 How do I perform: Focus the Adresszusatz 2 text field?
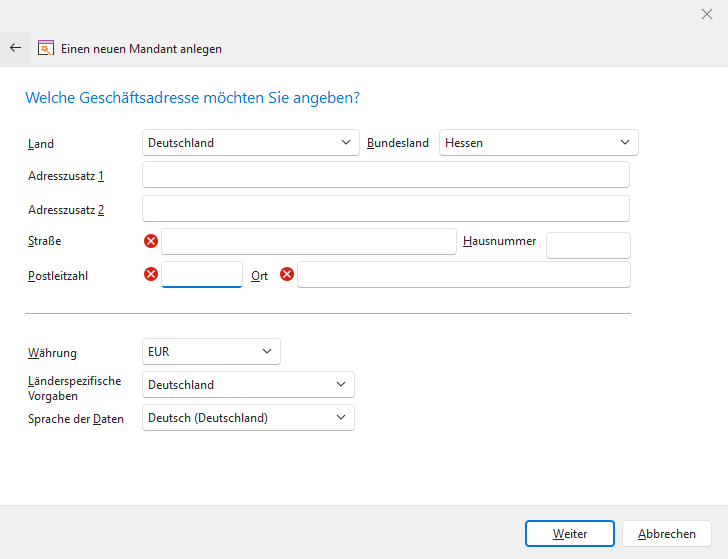tap(386, 208)
